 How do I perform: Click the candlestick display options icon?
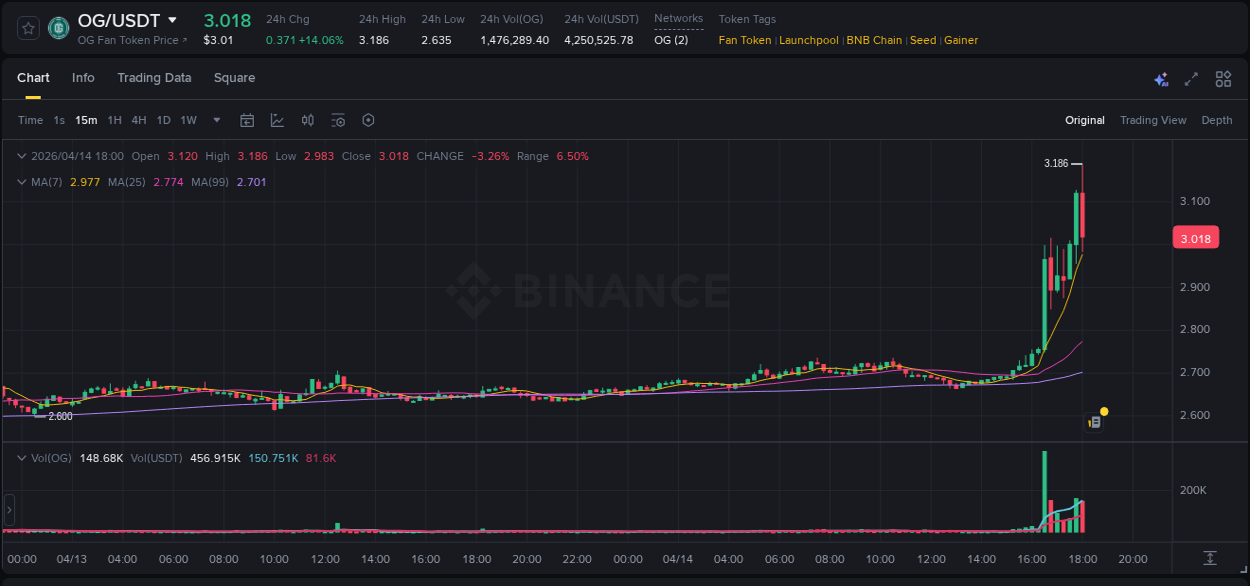[307, 120]
